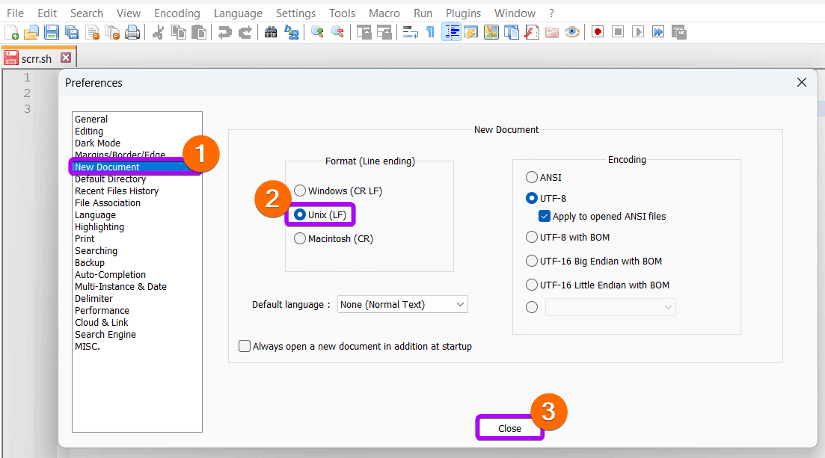Image resolution: width=825 pixels, height=458 pixels.
Task: Open Folder as Workspace toolbar icon
Action: click(552, 33)
